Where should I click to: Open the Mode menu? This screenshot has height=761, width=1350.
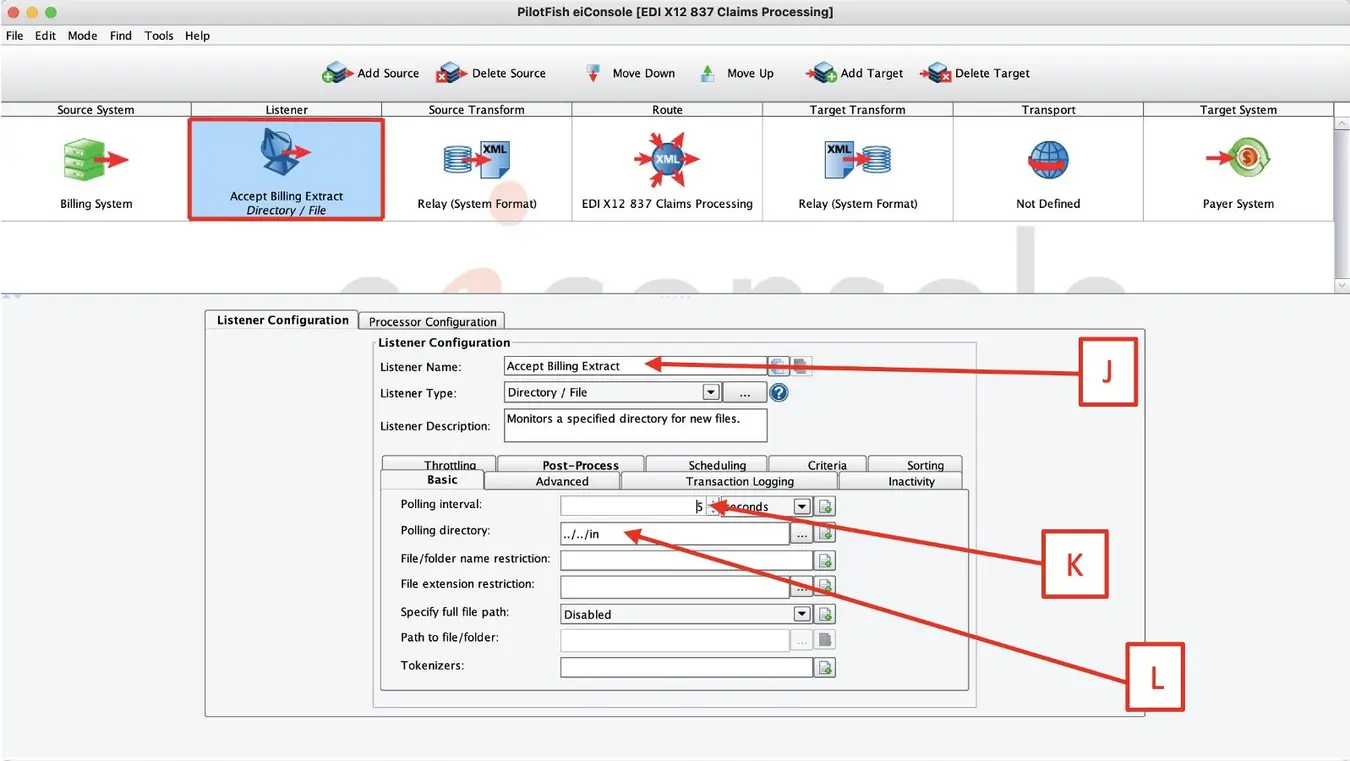click(82, 35)
